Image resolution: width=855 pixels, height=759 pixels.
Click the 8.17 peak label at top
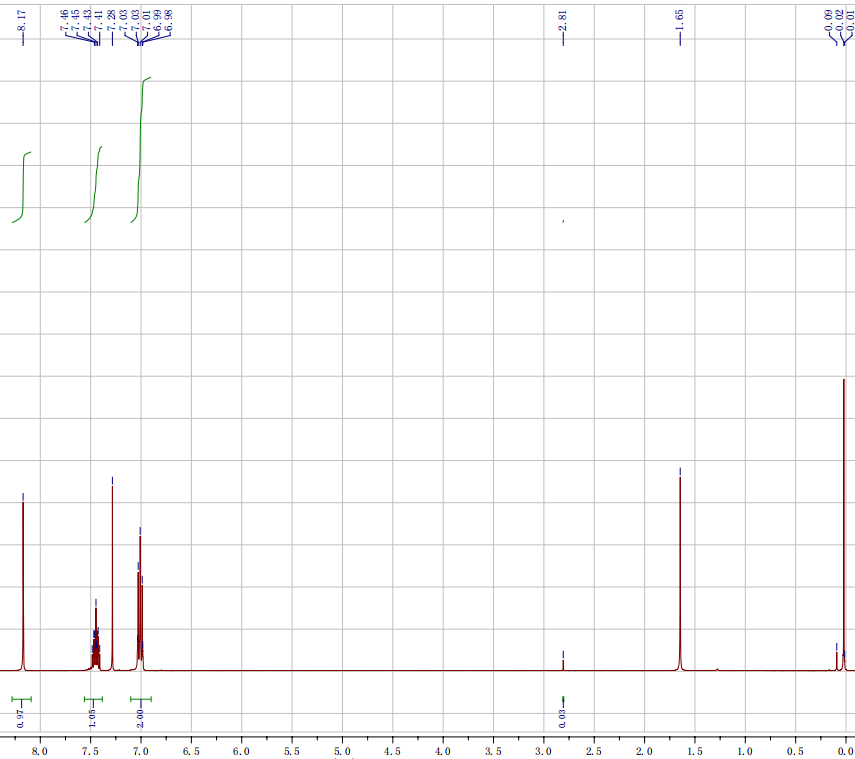pos(23,20)
